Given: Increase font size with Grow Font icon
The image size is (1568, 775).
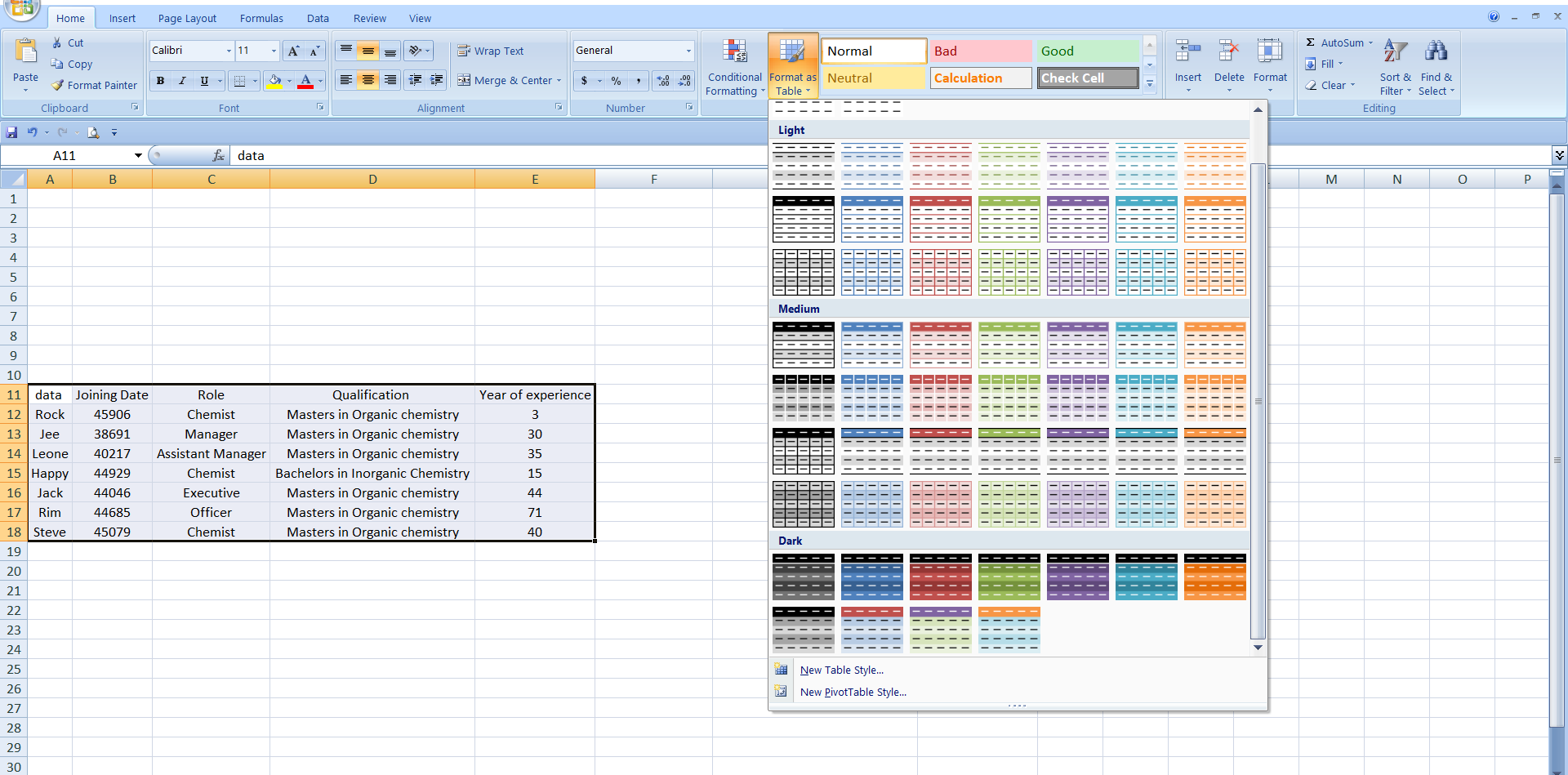Looking at the screenshot, I should [x=293, y=51].
